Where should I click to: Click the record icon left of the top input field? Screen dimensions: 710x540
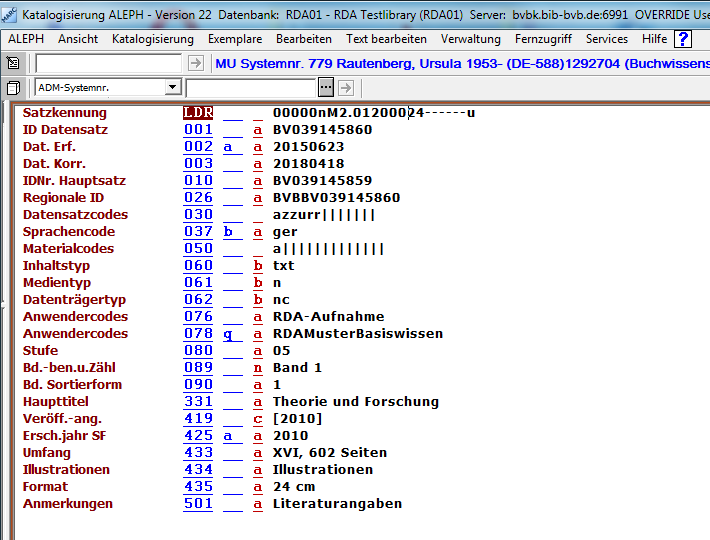(13, 63)
